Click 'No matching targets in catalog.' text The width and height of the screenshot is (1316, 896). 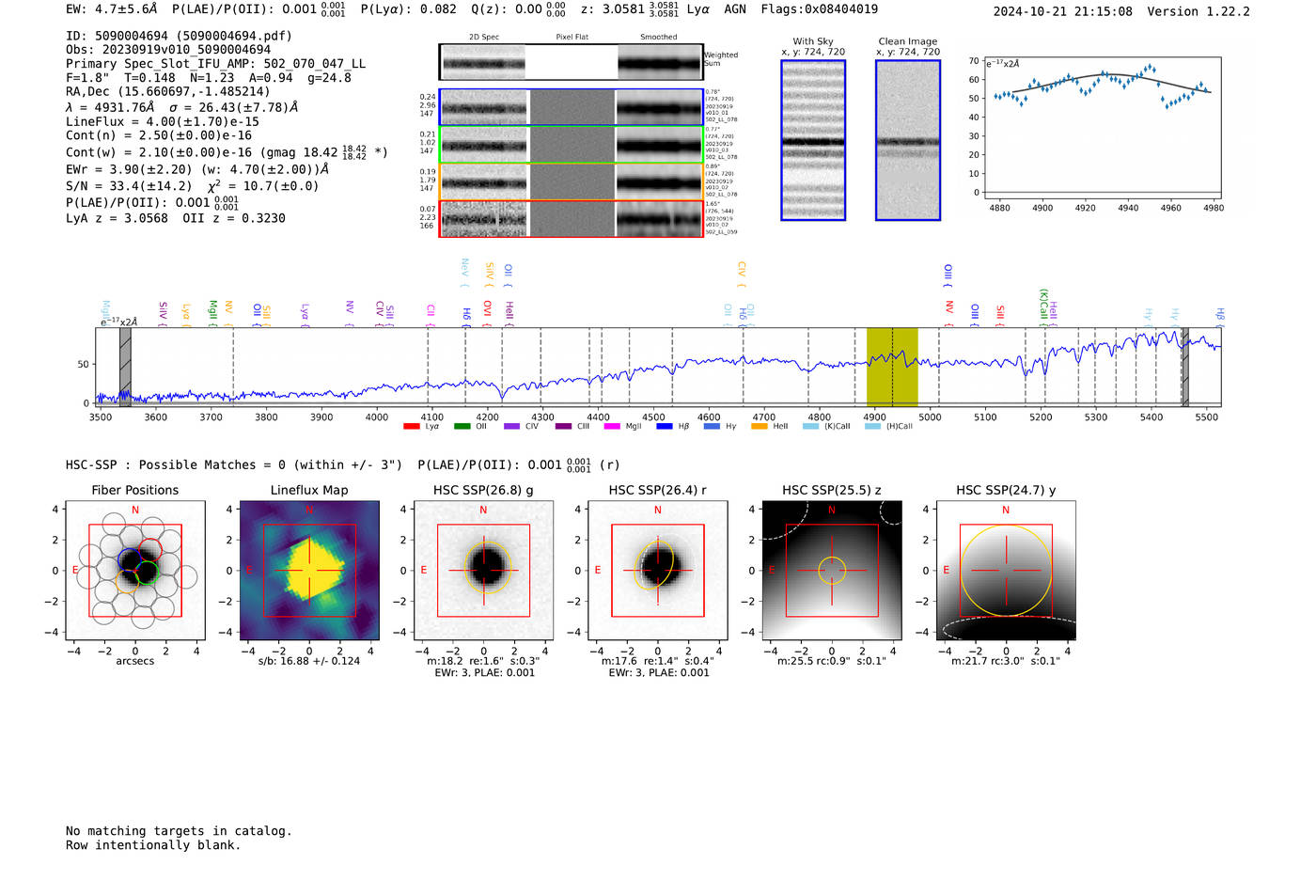(179, 831)
